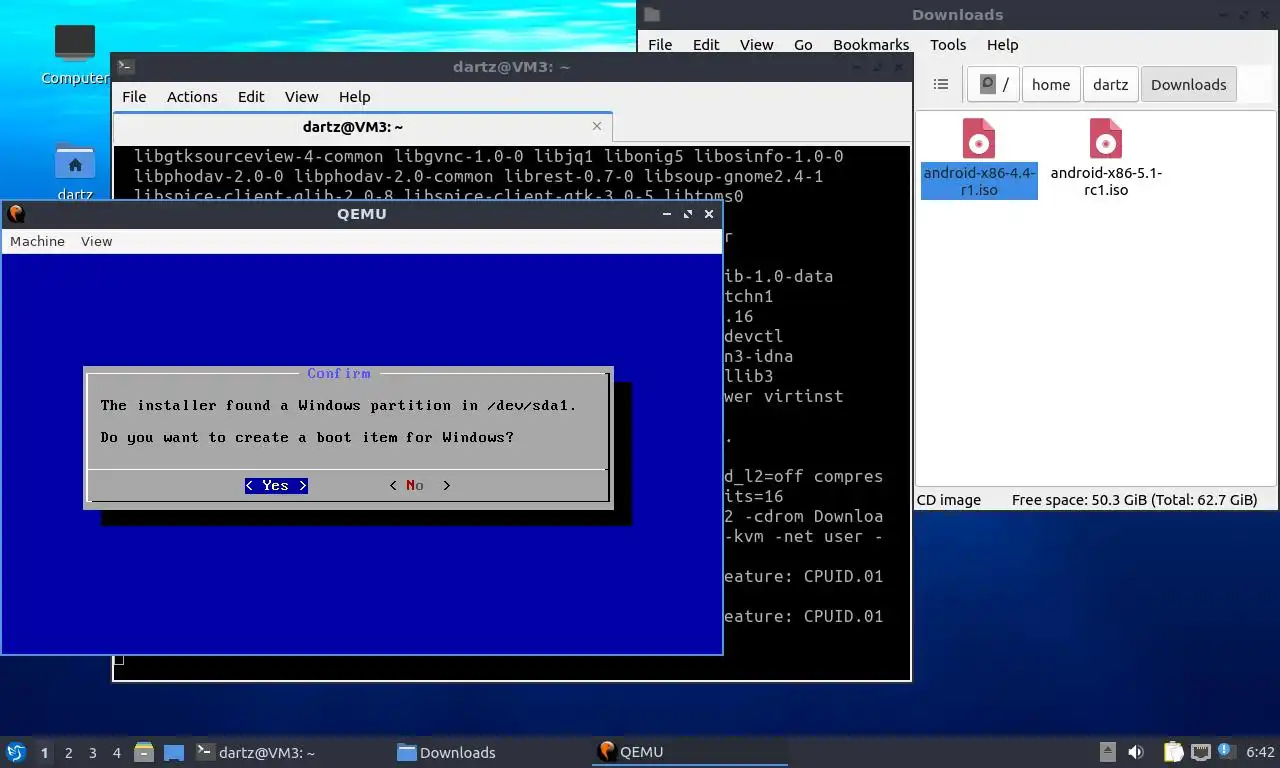Select android-x86-5.1-rc1.iso file icon
The image size is (1280, 768).
coord(1105,158)
